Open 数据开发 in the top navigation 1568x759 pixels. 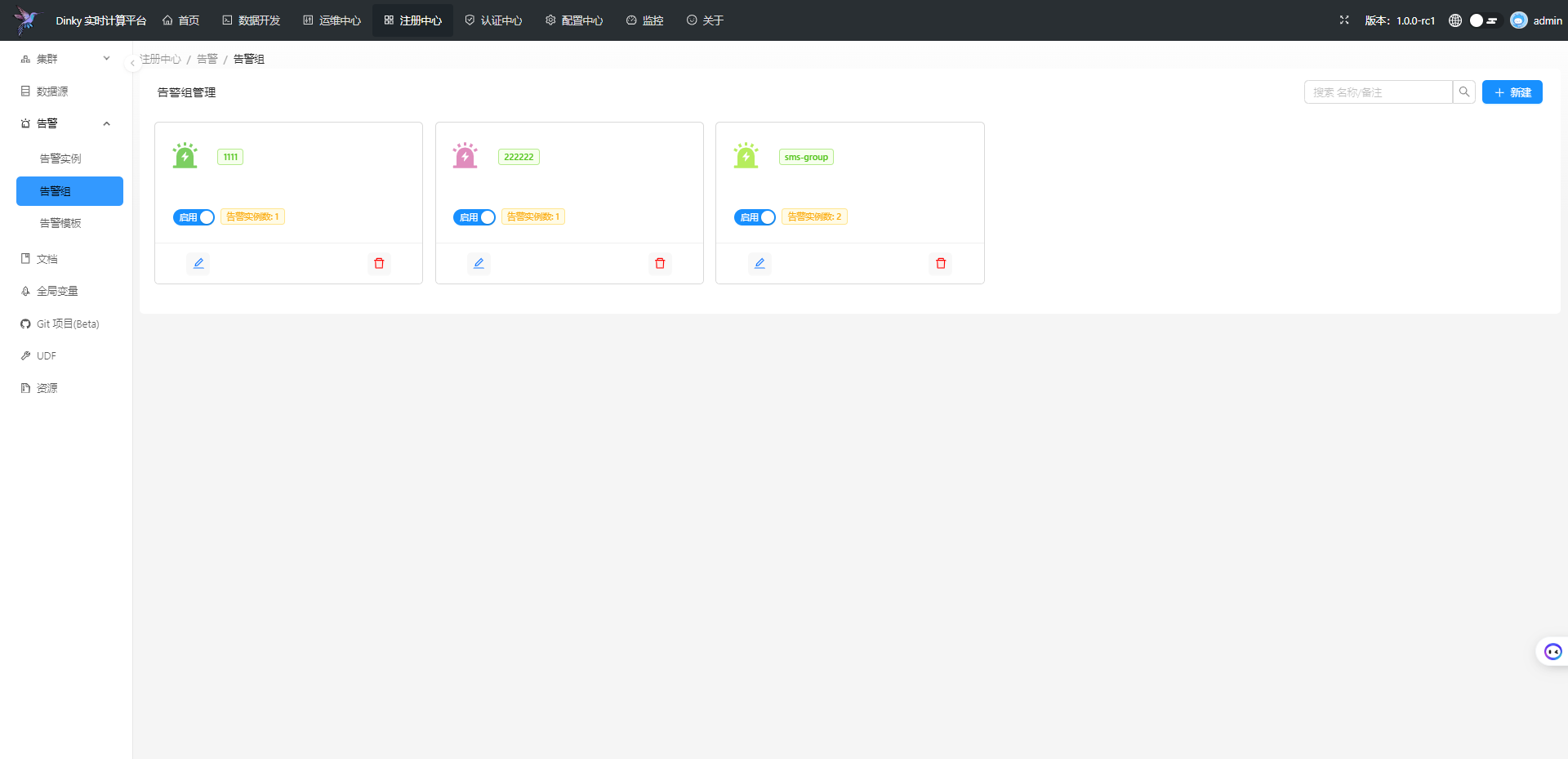tap(251, 20)
